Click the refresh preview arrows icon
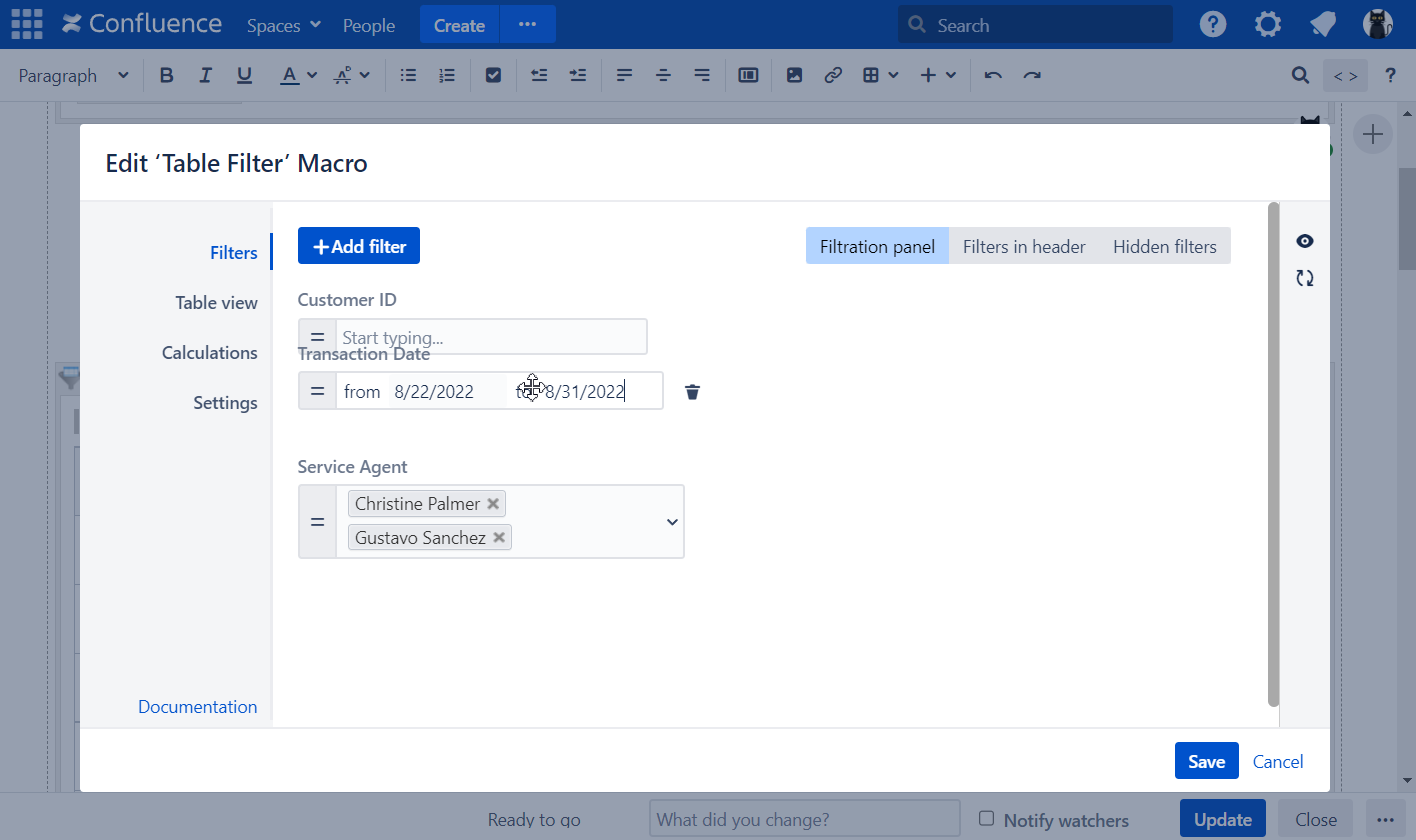1416x840 pixels. pos(1304,279)
